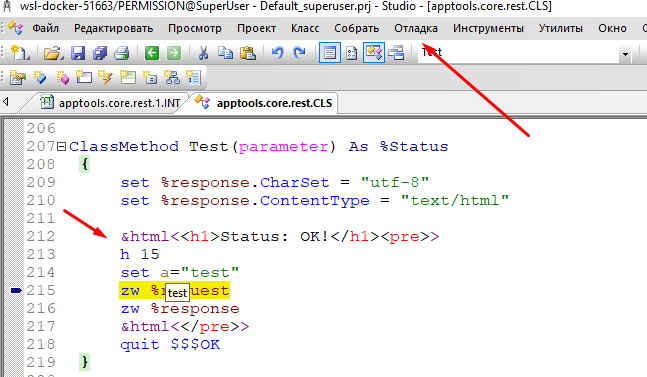Click the blue cube New Property icon
Screen dimensions: 647x377
40,77
